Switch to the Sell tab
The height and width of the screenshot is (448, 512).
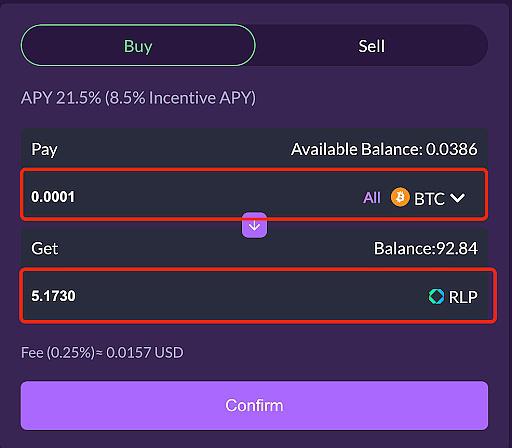(371, 46)
